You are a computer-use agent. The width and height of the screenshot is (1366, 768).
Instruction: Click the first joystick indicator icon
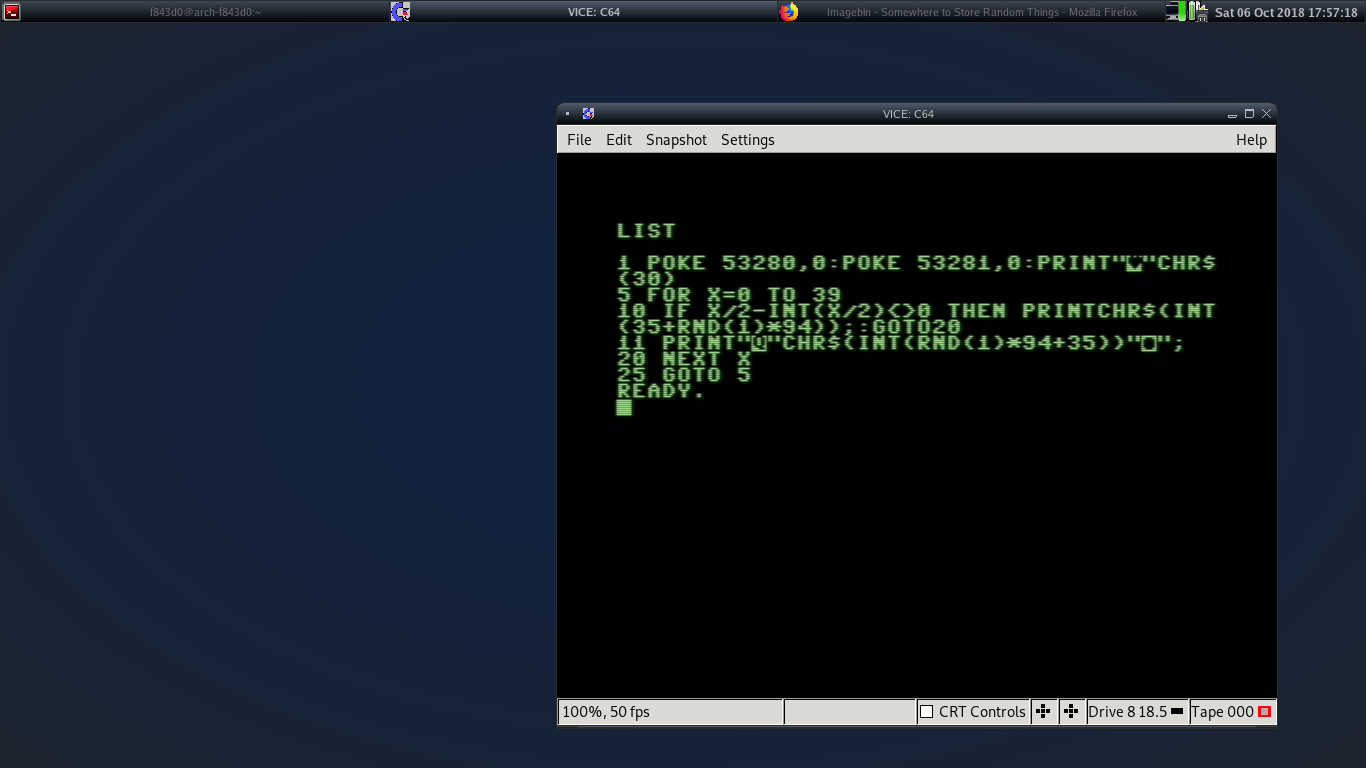click(x=1044, y=712)
